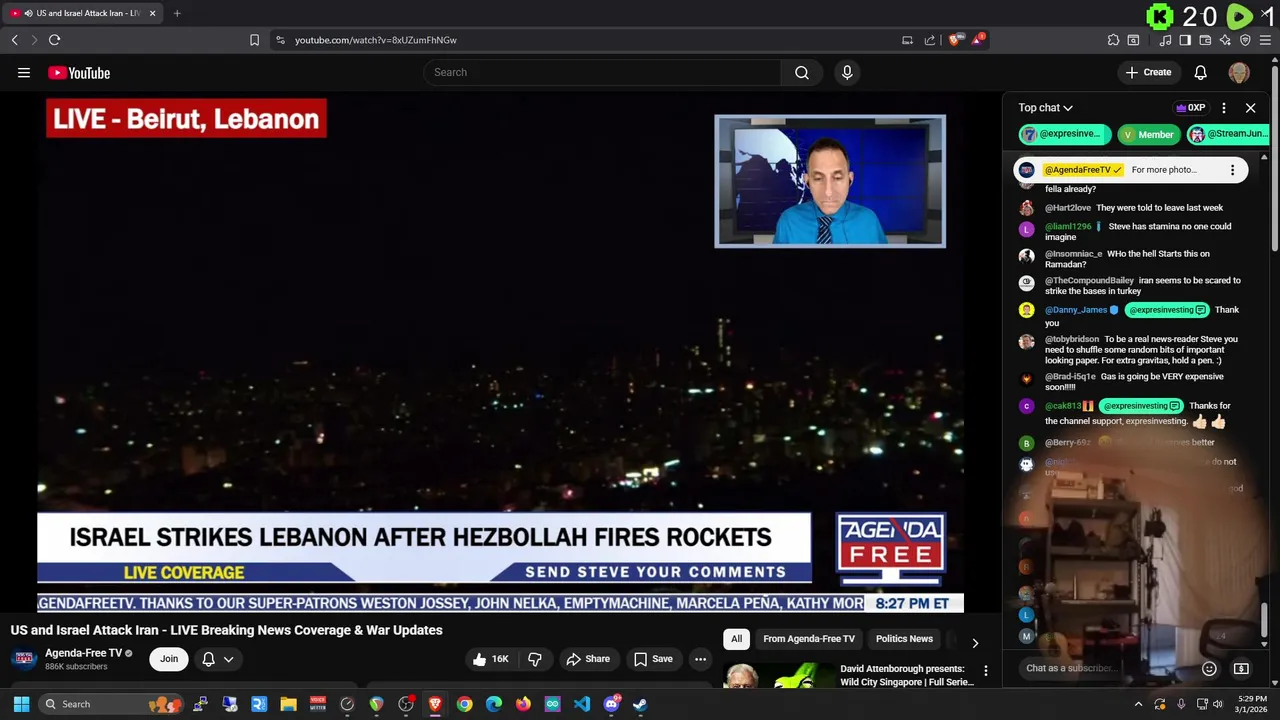
Task: Open the Brave Rewards triangle icon
Action: [978, 40]
